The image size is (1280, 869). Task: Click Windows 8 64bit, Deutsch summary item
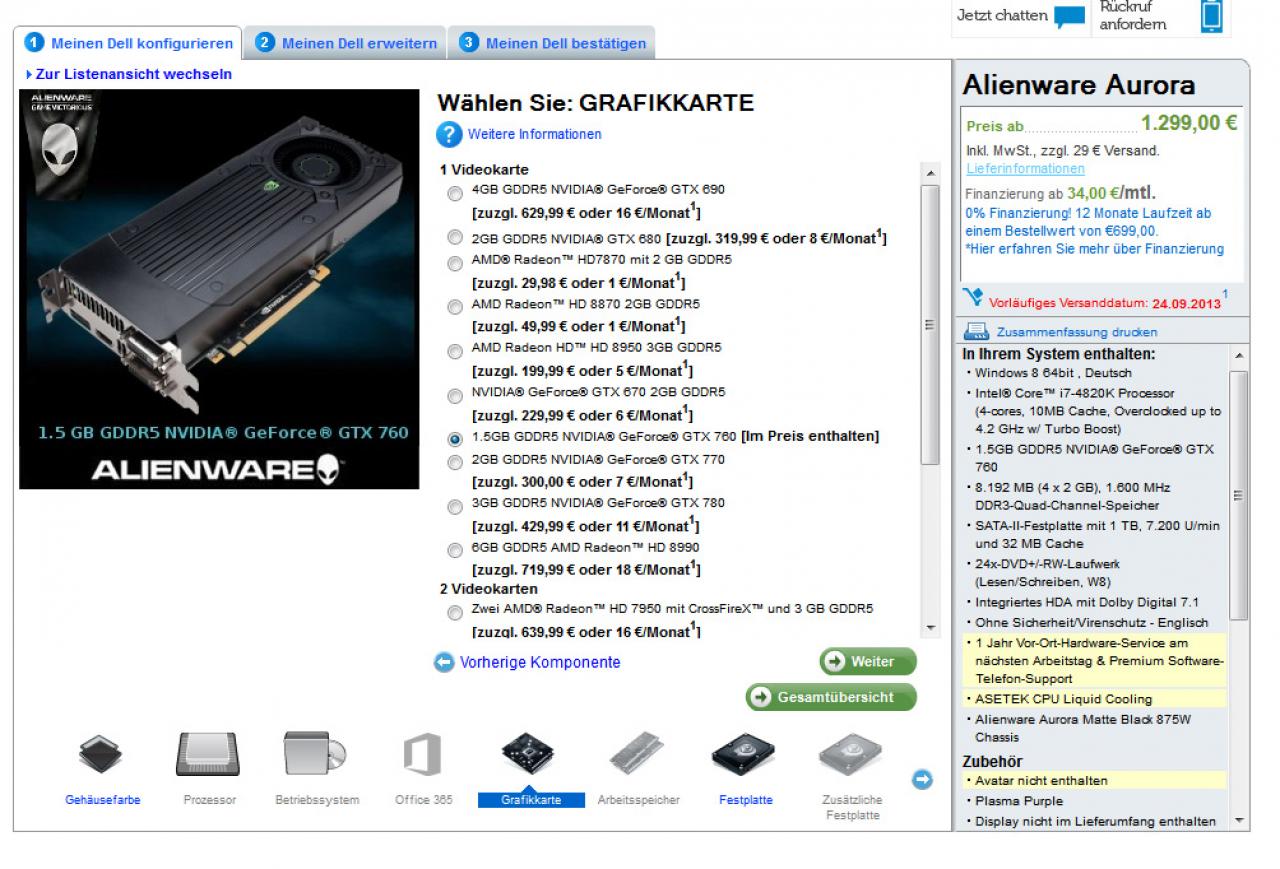[x=1053, y=373]
